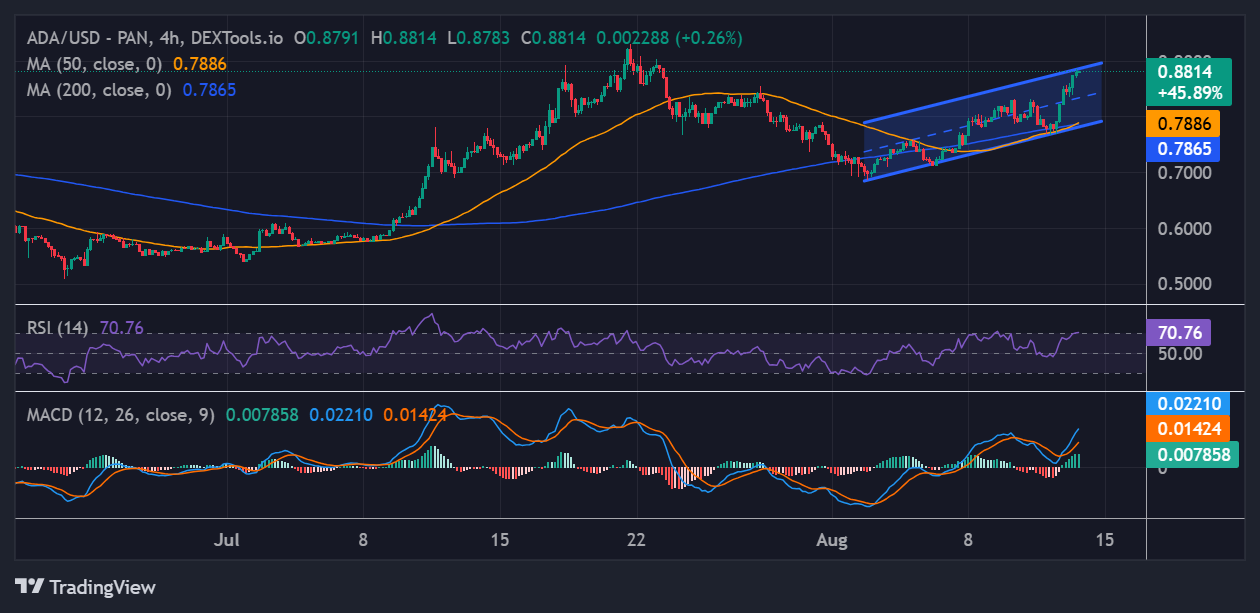The height and width of the screenshot is (613, 1260).
Task: Click the 0.7000 price scale label
Action: (1185, 173)
